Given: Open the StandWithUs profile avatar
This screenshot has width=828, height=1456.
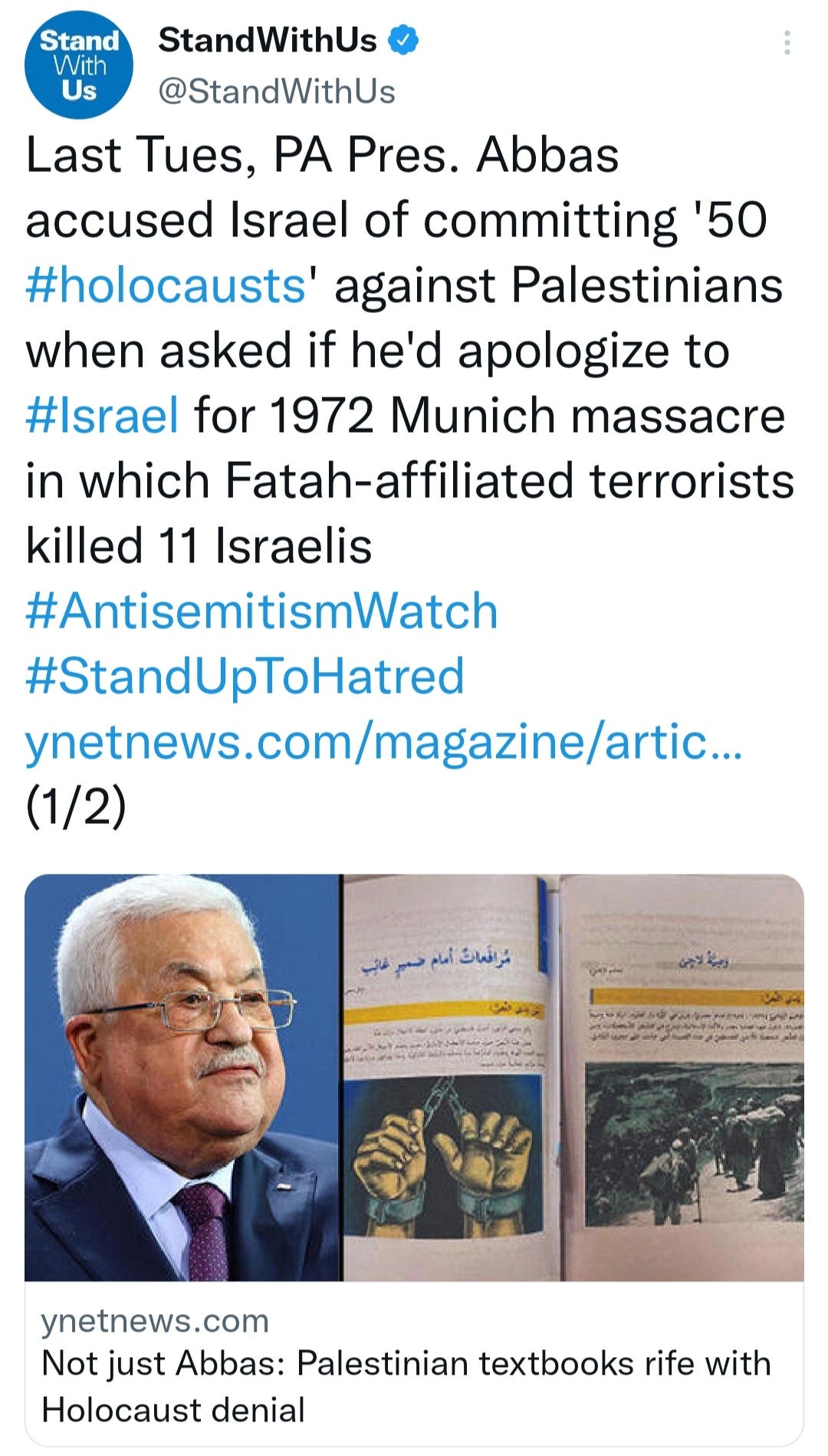Looking at the screenshot, I should tap(79, 64).
